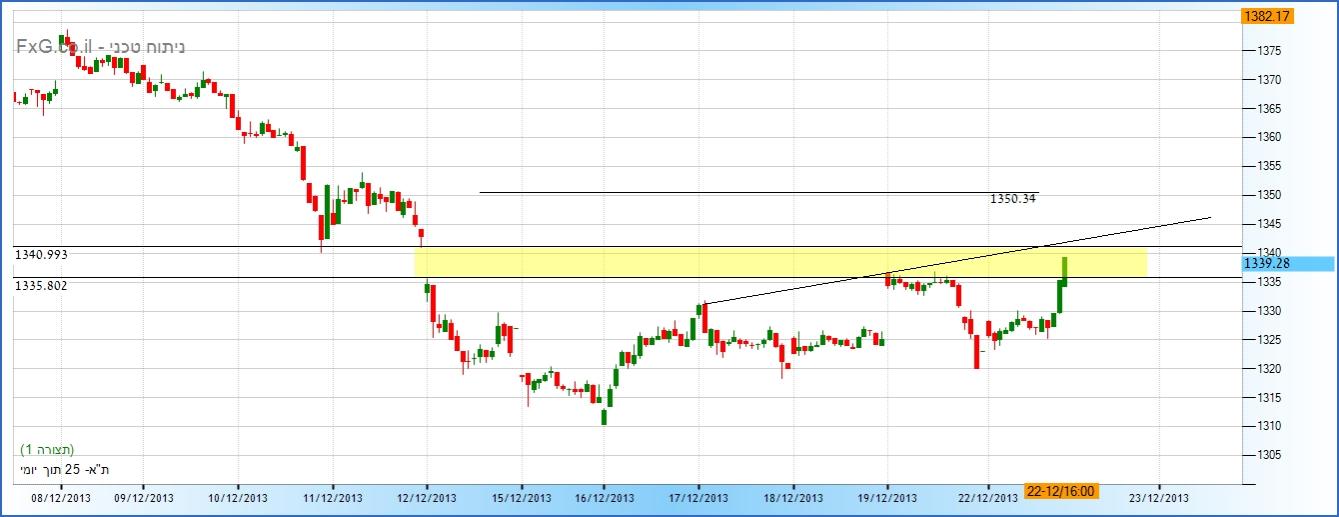Image resolution: width=1339 pixels, height=517 pixels.
Task: Click the 23/12/2013 date on time axis
Action: (1159, 497)
